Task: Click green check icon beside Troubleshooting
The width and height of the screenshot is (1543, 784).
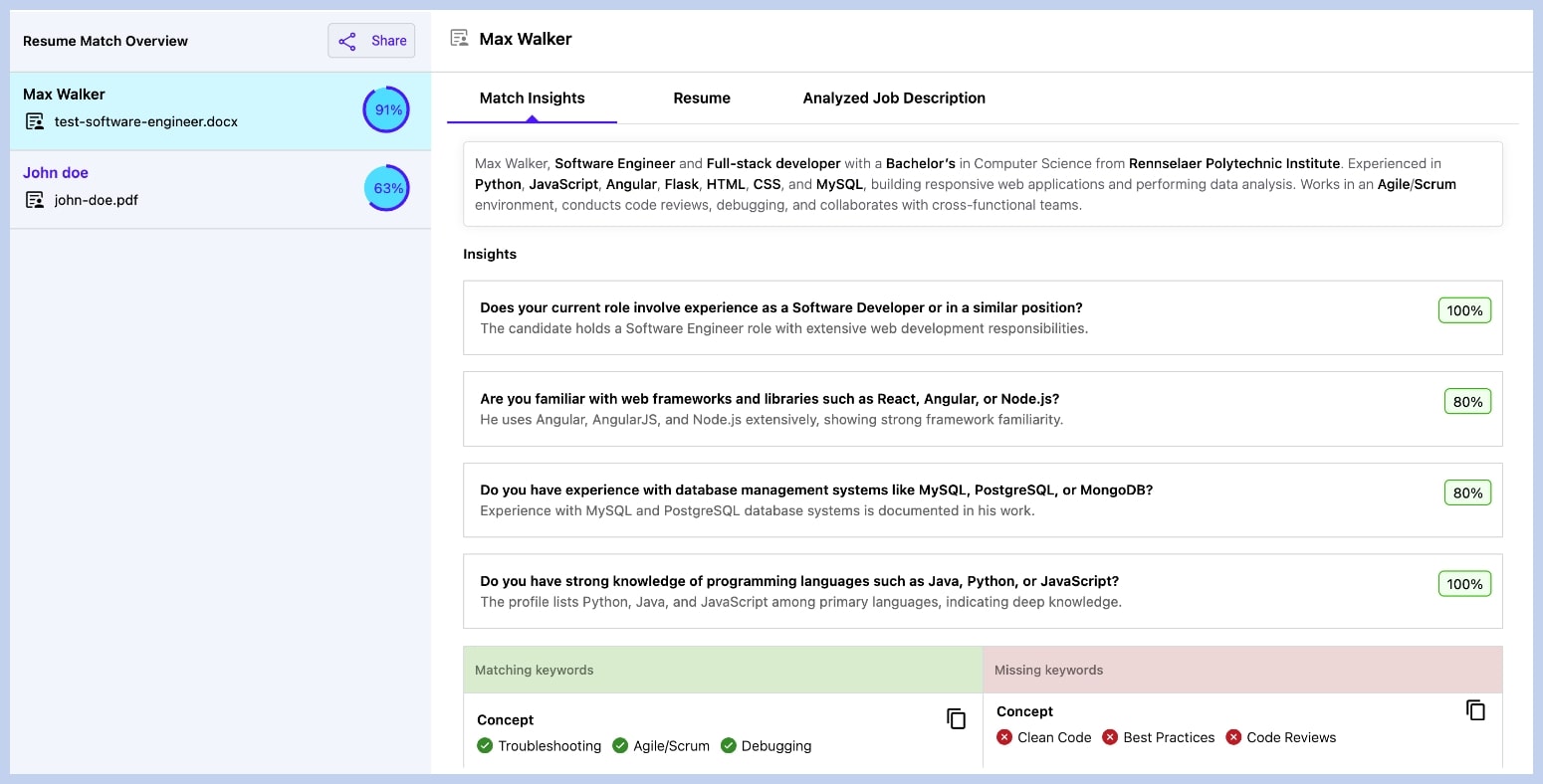Action: click(x=485, y=746)
